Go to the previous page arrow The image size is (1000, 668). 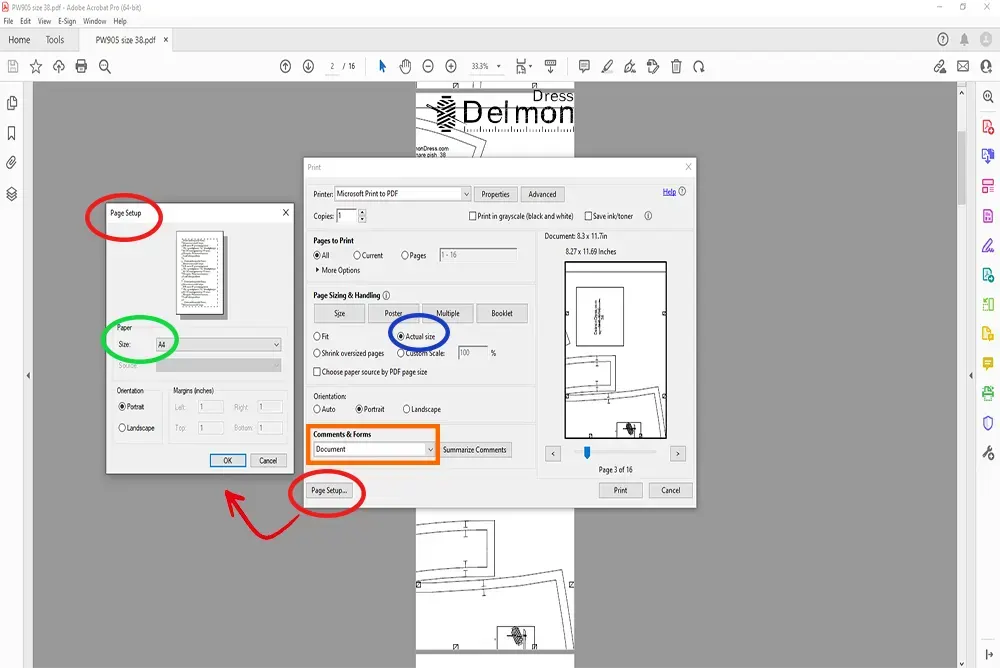(285, 67)
